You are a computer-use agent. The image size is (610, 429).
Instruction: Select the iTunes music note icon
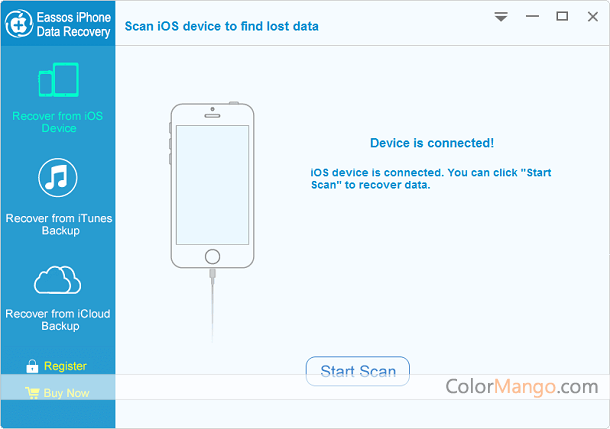(x=58, y=177)
